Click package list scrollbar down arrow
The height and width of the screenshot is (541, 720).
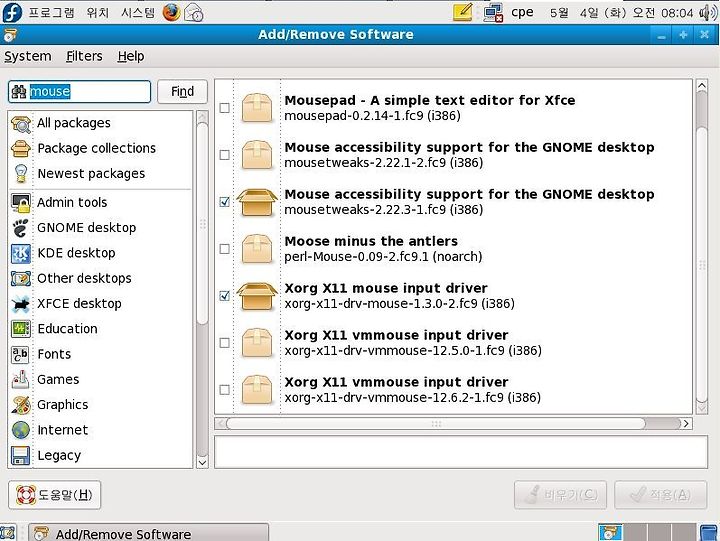(x=702, y=407)
